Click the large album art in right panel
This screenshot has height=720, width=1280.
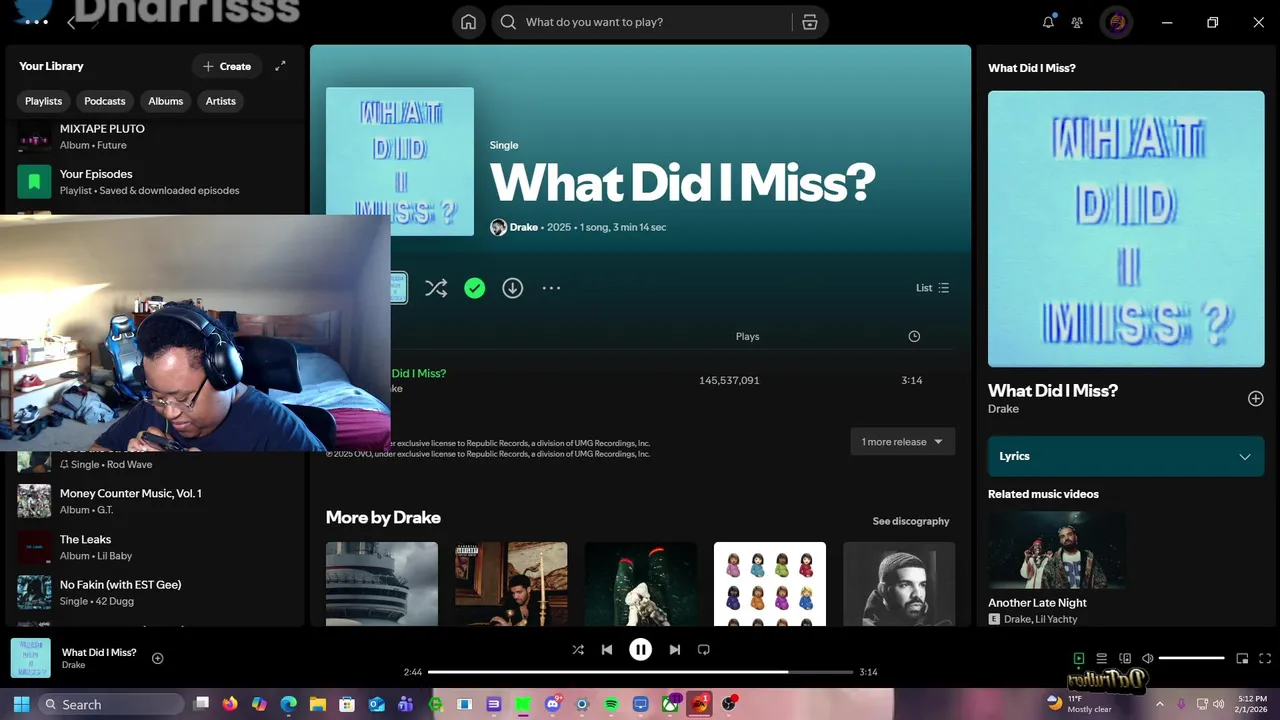point(1126,229)
